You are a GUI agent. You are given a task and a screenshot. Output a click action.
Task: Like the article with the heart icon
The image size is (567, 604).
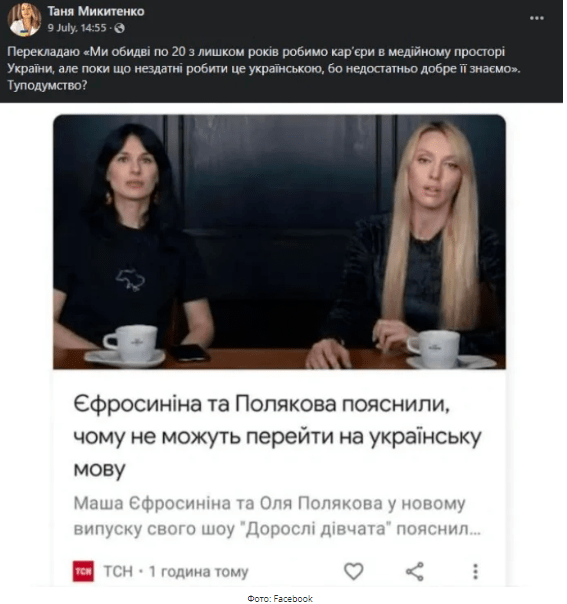tap(354, 572)
